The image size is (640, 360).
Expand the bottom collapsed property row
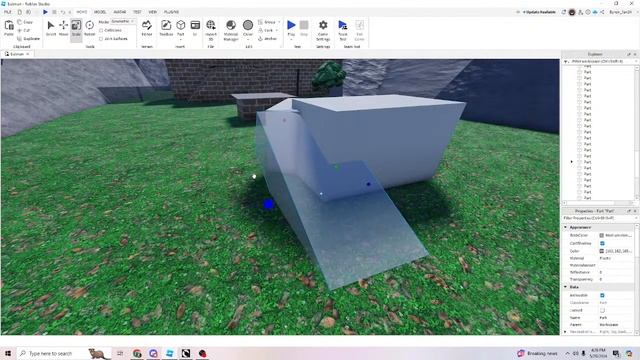click(x=566, y=332)
